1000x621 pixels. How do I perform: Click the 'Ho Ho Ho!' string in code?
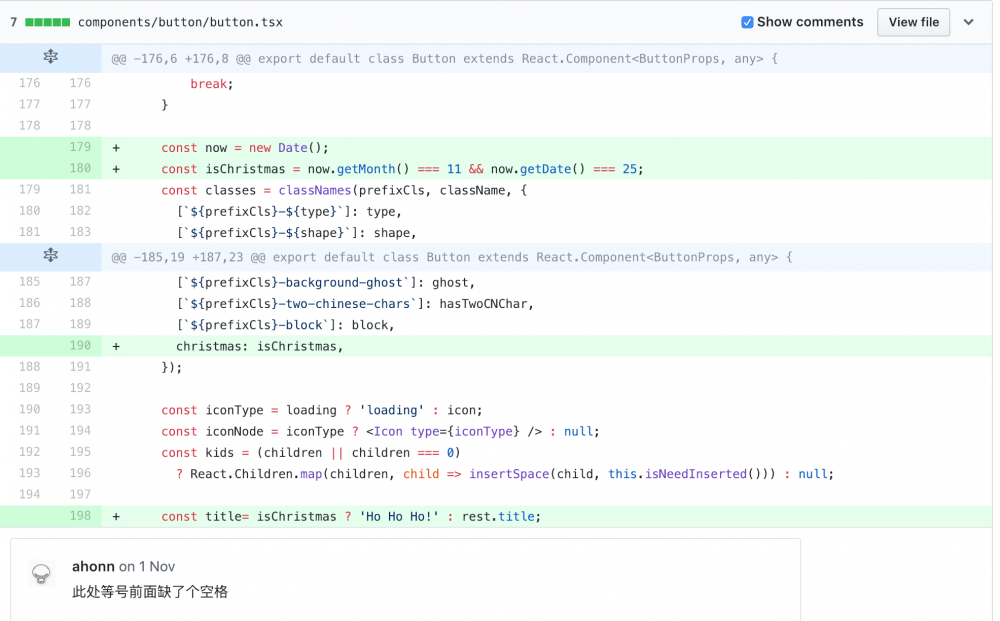[x=399, y=517]
